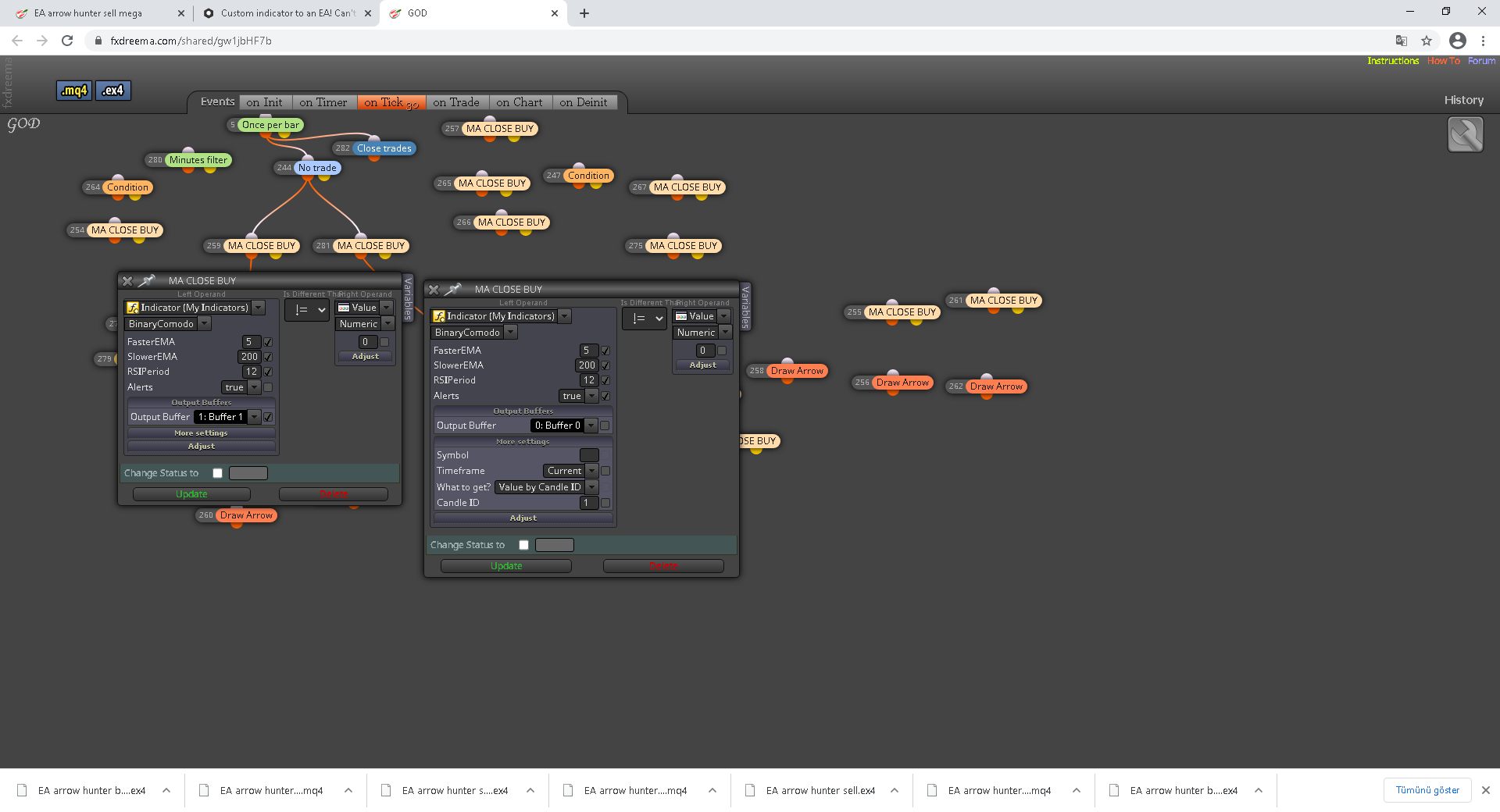Switch to the on Timer events tab
The height and width of the screenshot is (812, 1500).
click(323, 102)
